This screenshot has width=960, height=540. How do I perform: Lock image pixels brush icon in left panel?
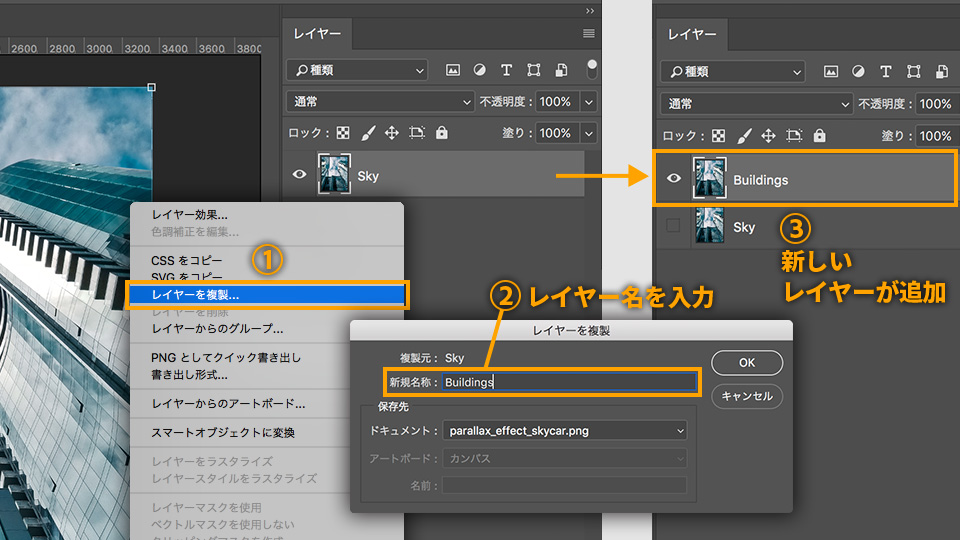coord(368,133)
